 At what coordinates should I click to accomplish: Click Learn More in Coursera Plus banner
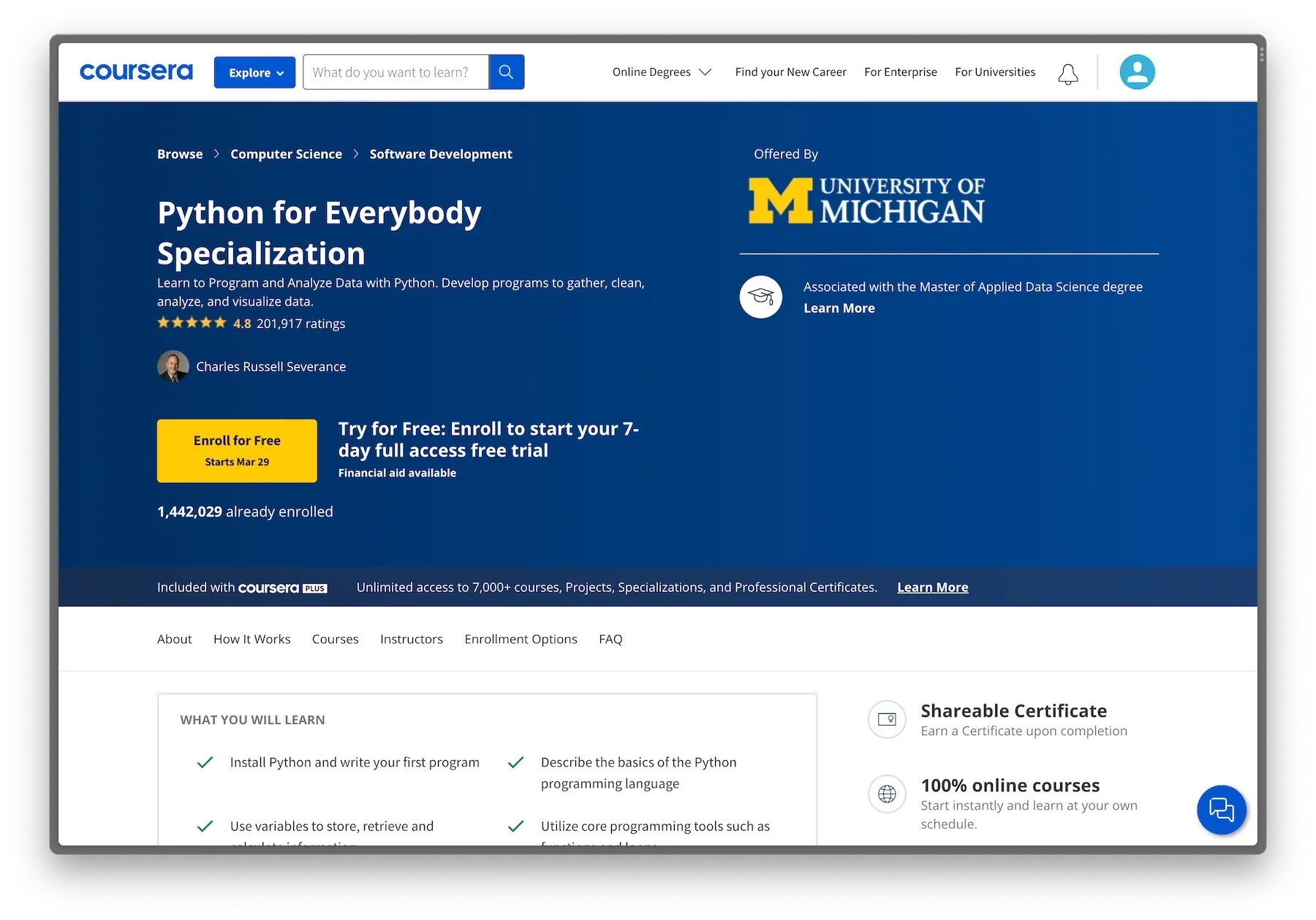coord(932,588)
